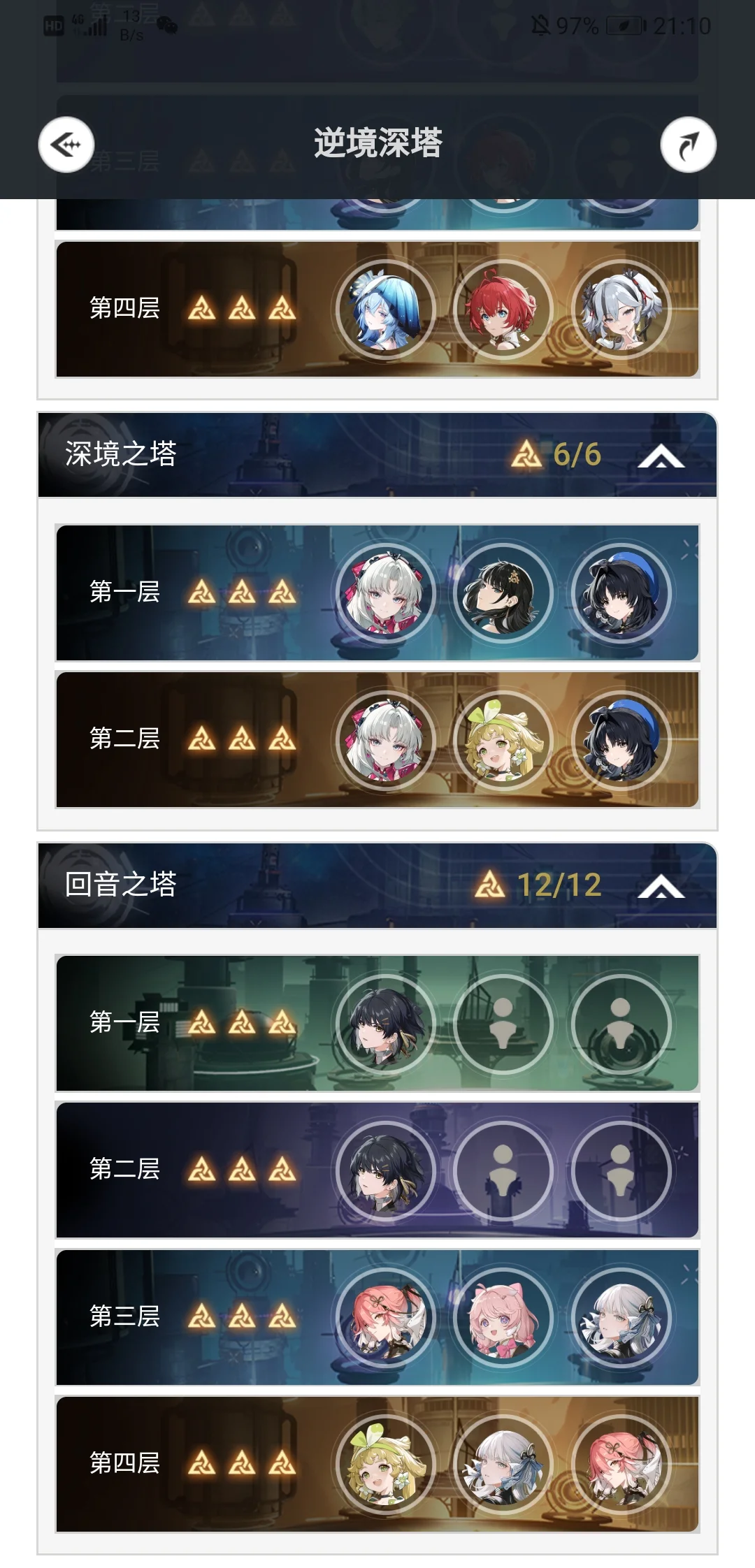Open the 回音之塔 第四层 row label
Viewport: 755px width, 1568px height.
[124, 1463]
